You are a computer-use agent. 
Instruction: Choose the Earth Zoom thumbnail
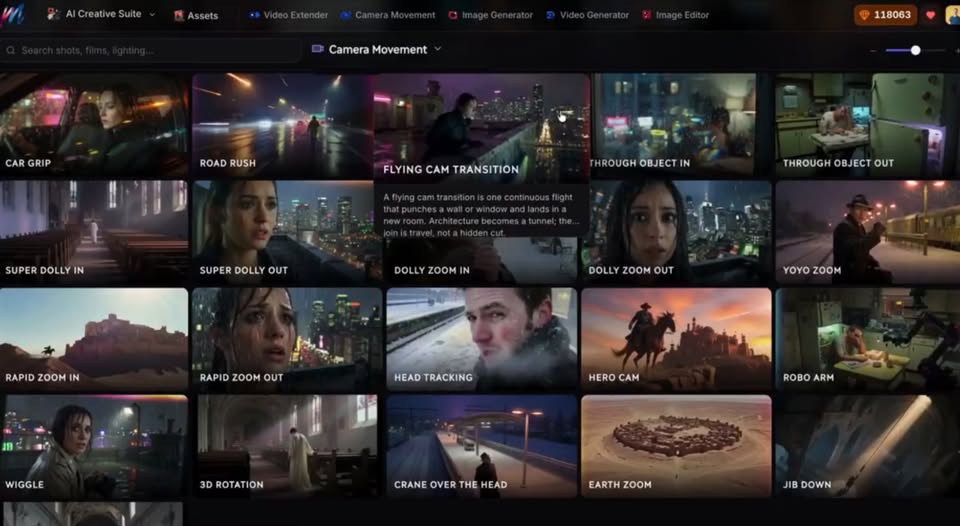(676, 446)
